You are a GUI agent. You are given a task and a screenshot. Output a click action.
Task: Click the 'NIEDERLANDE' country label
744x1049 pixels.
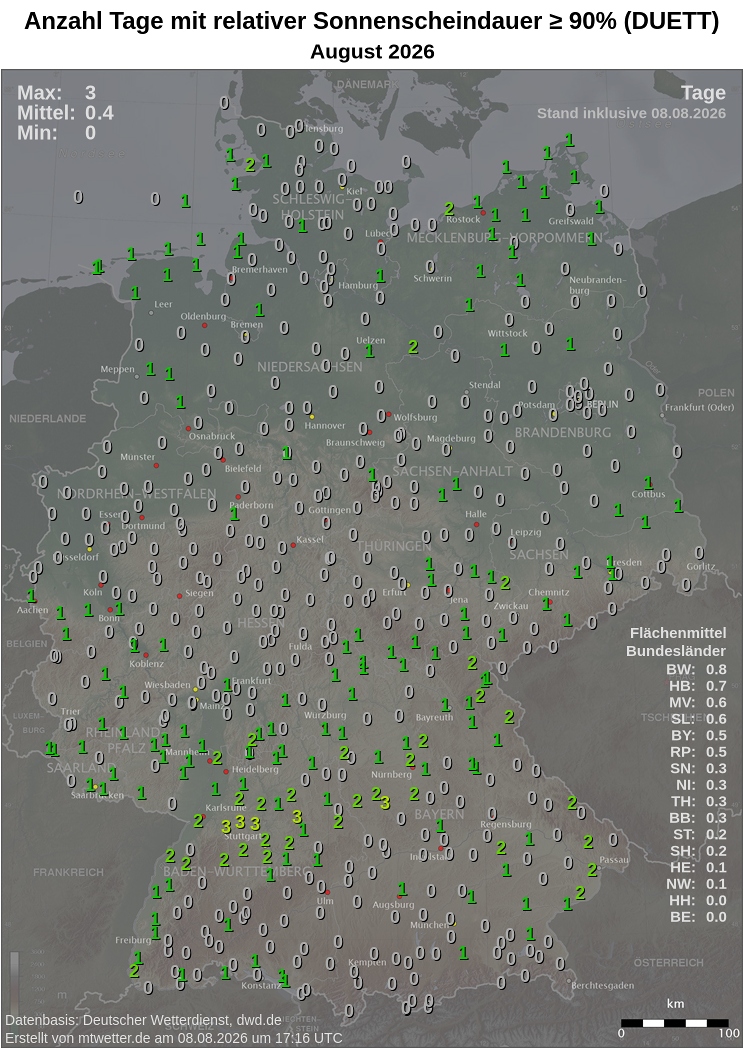click(x=48, y=418)
